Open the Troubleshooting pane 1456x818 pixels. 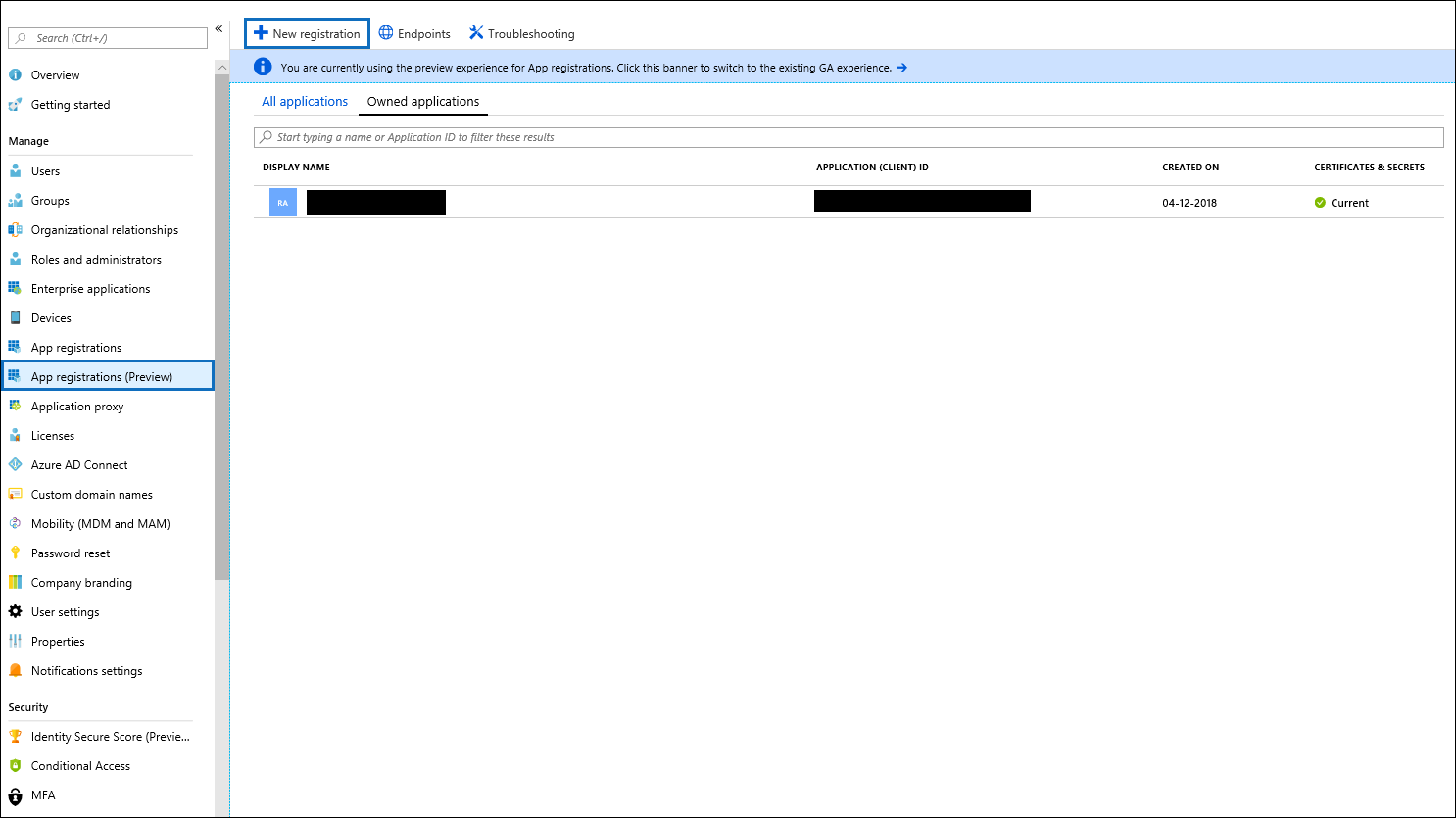coord(521,32)
